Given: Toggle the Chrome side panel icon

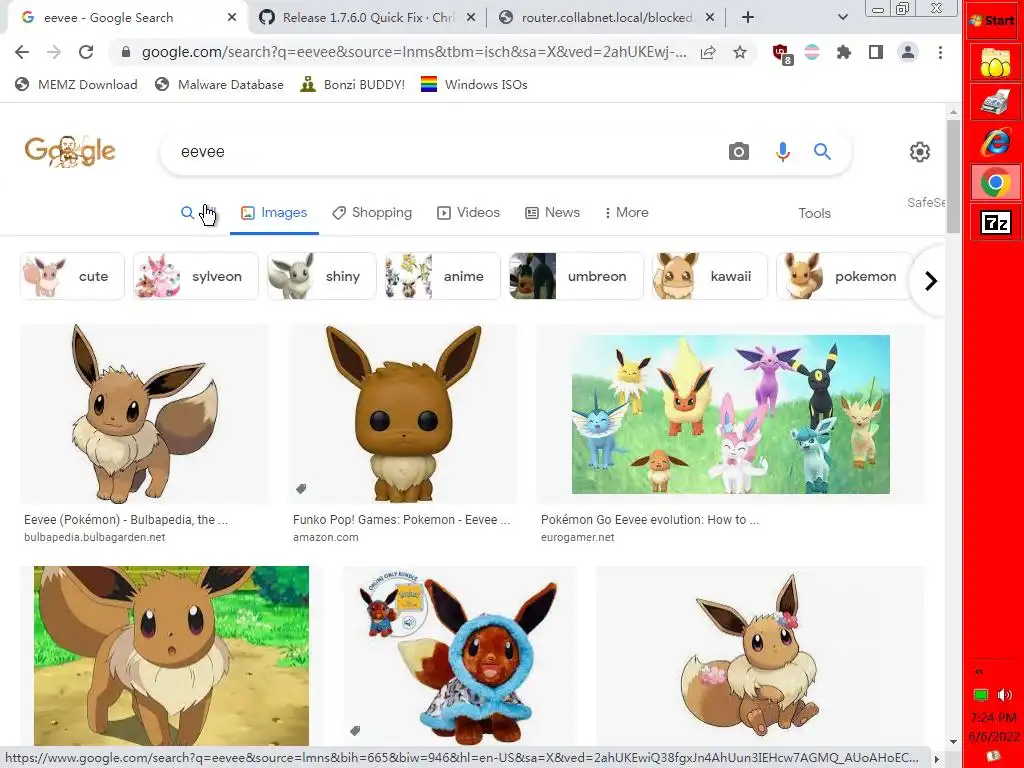Looking at the screenshot, I should (876, 52).
